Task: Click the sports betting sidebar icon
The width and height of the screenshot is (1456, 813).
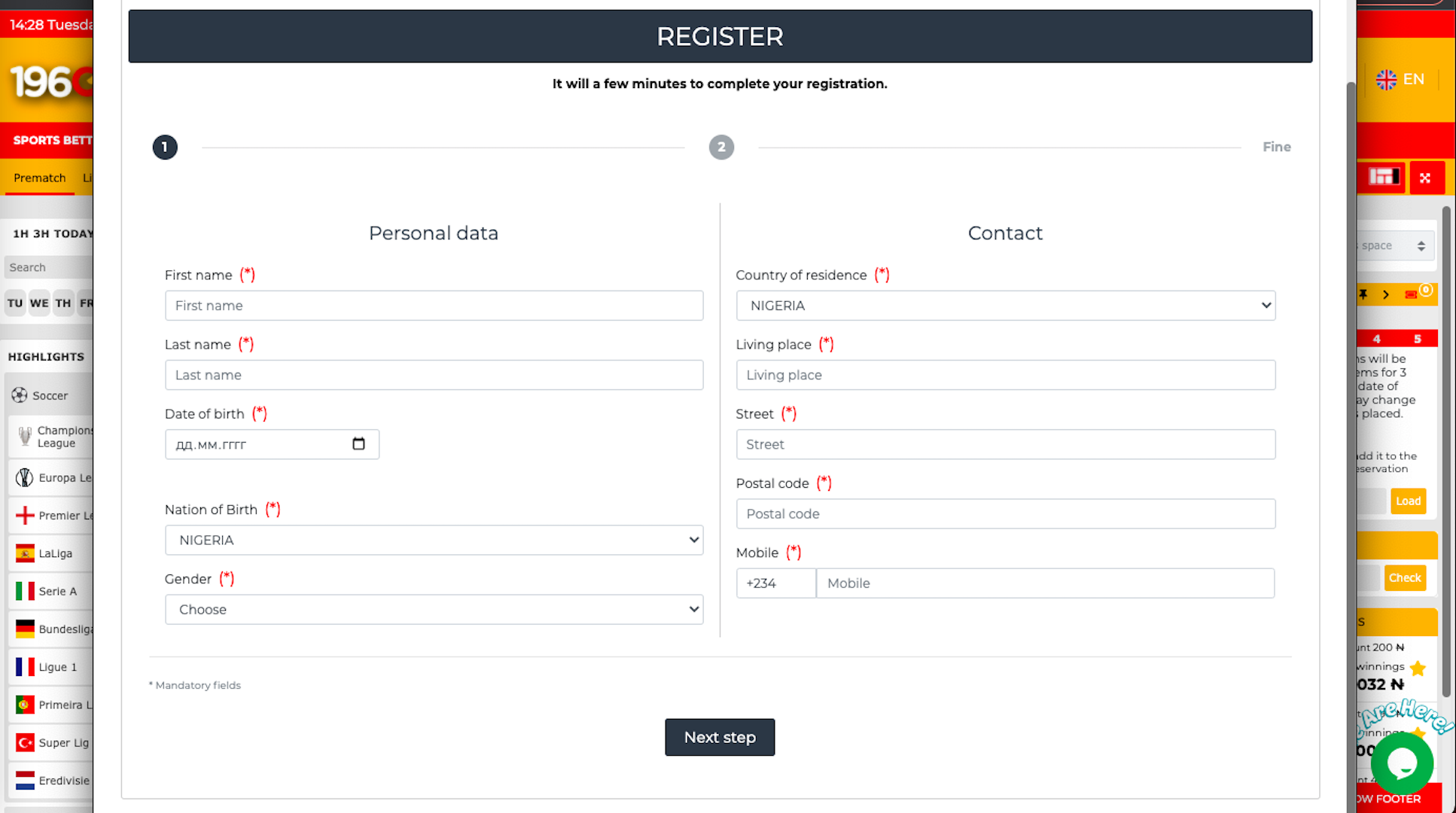Action: click(x=1384, y=177)
